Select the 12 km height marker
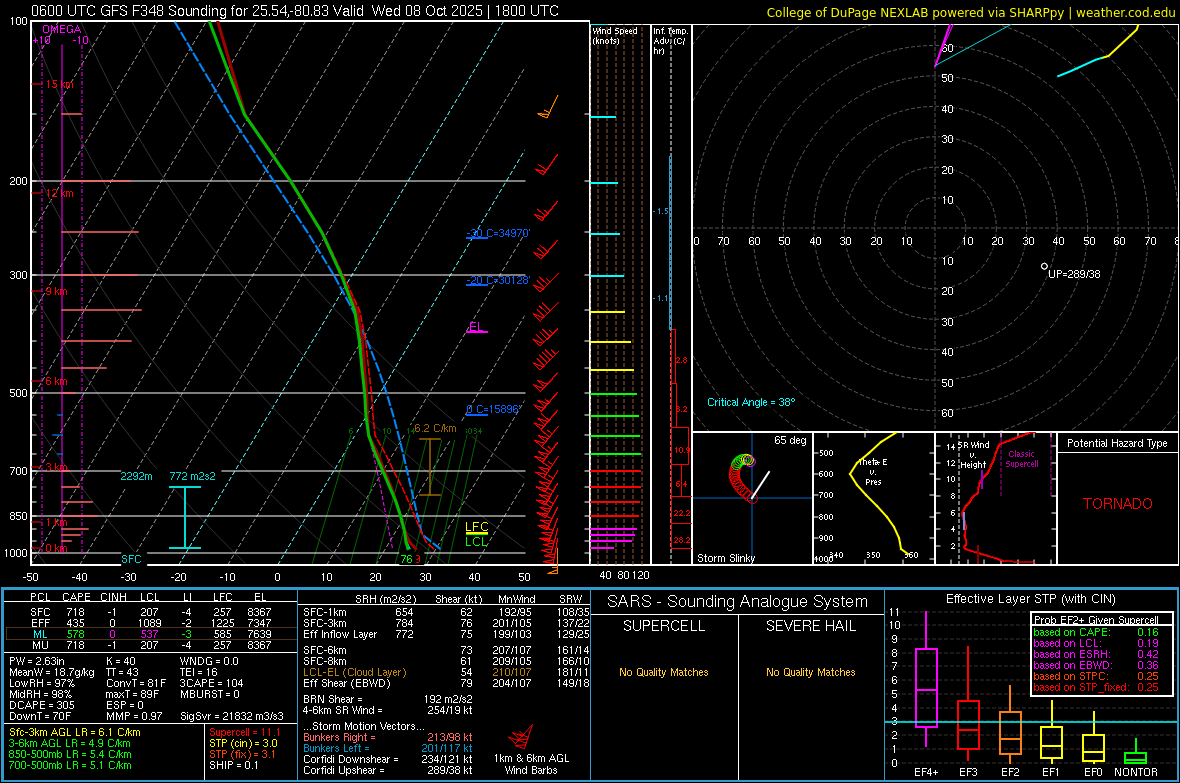 pos(59,193)
